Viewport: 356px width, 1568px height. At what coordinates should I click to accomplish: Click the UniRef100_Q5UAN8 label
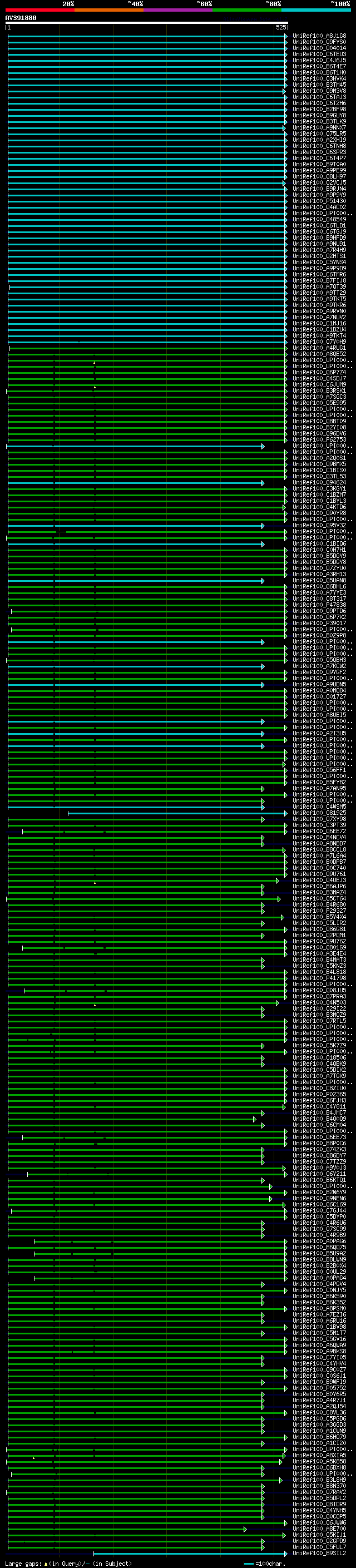click(319, 581)
